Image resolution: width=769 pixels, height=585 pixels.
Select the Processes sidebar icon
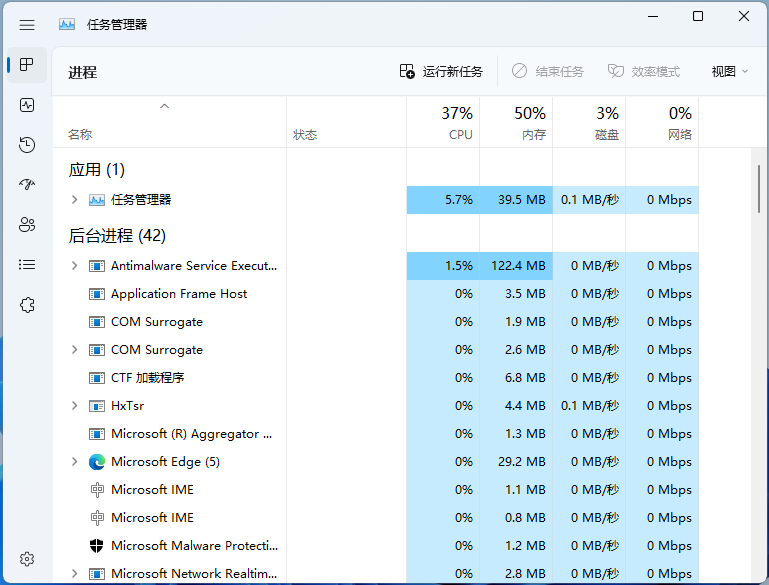click(x=27, y=65)
